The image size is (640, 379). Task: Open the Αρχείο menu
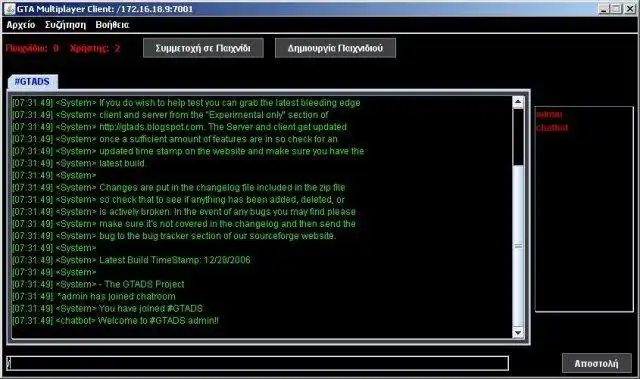21,25
